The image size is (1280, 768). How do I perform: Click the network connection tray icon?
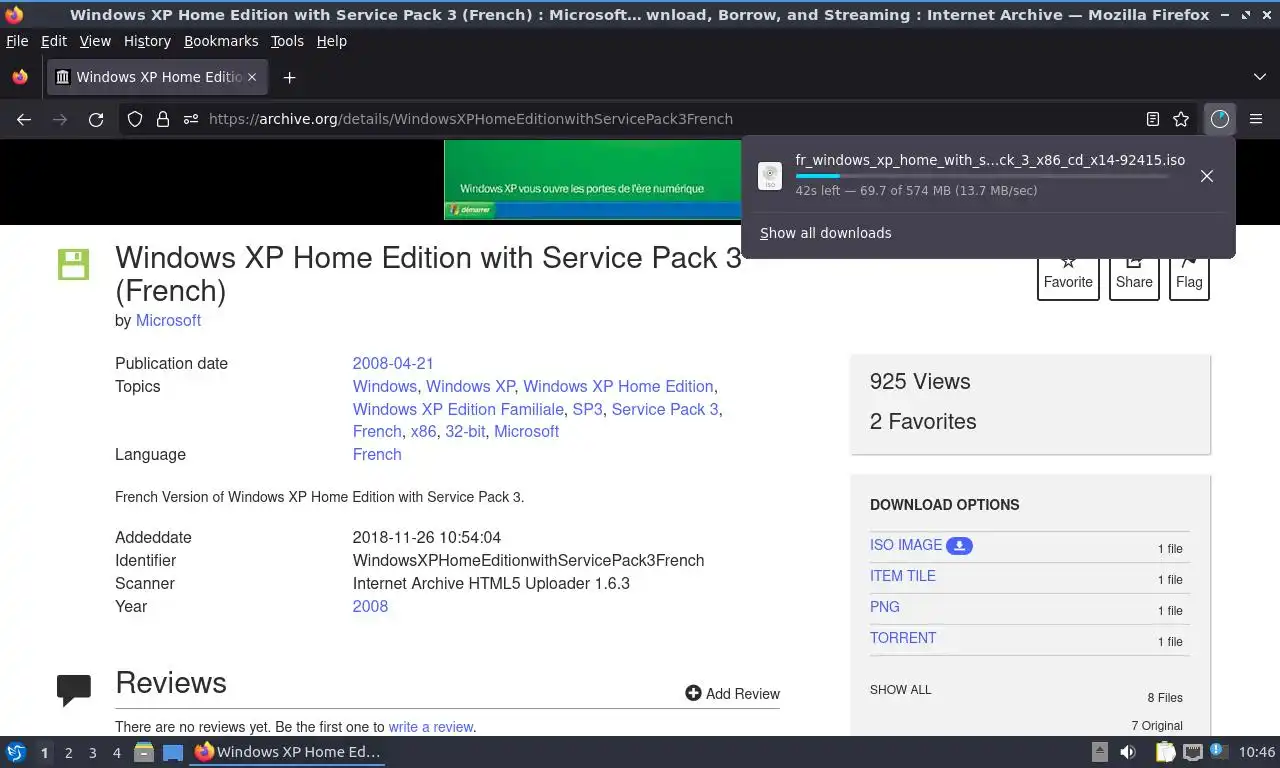[x=1192, y=752]
